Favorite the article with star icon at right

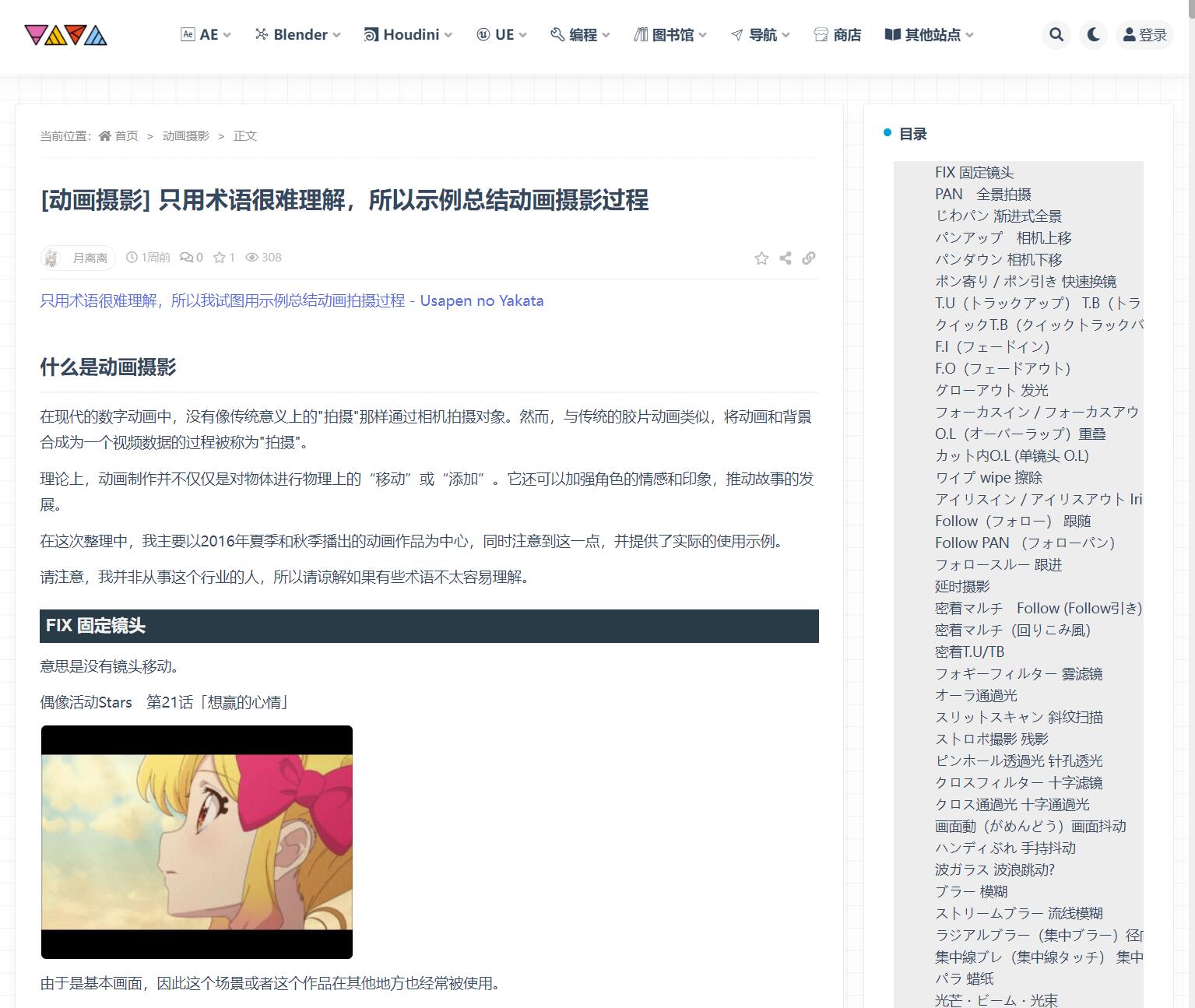point(761,258)
